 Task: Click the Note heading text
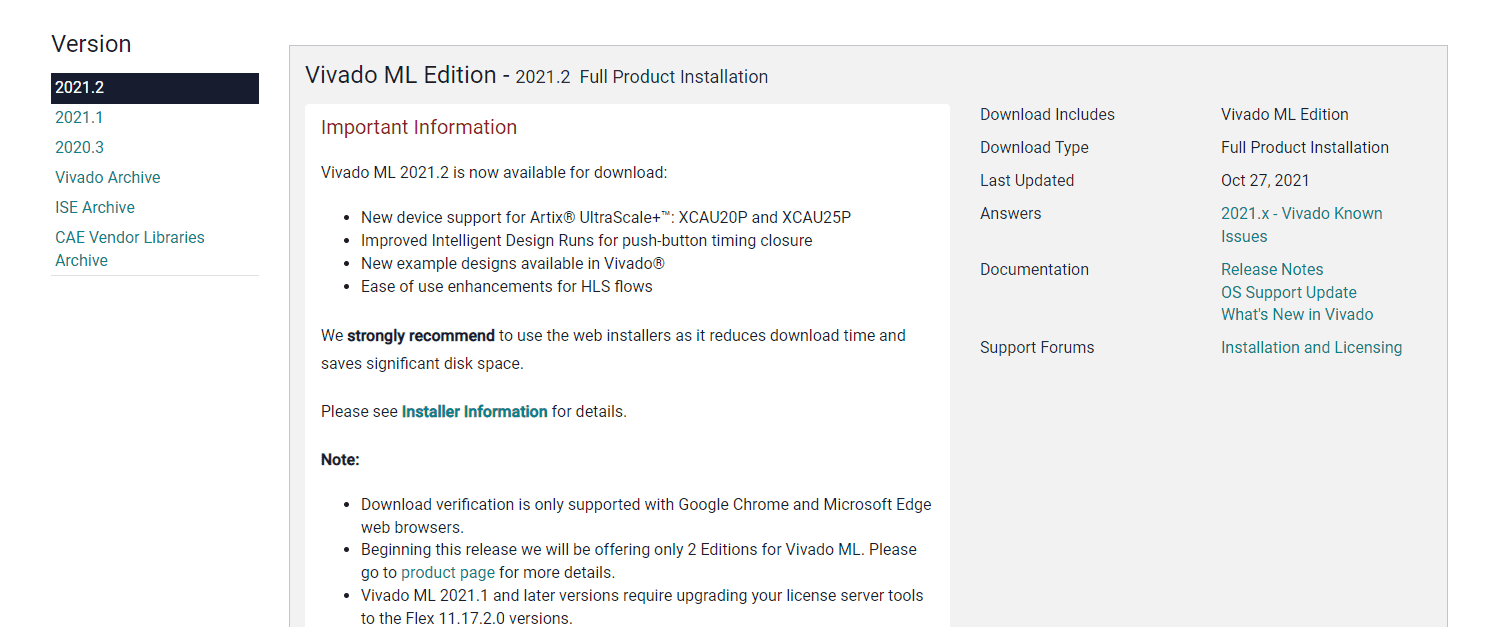pos(340,460)
